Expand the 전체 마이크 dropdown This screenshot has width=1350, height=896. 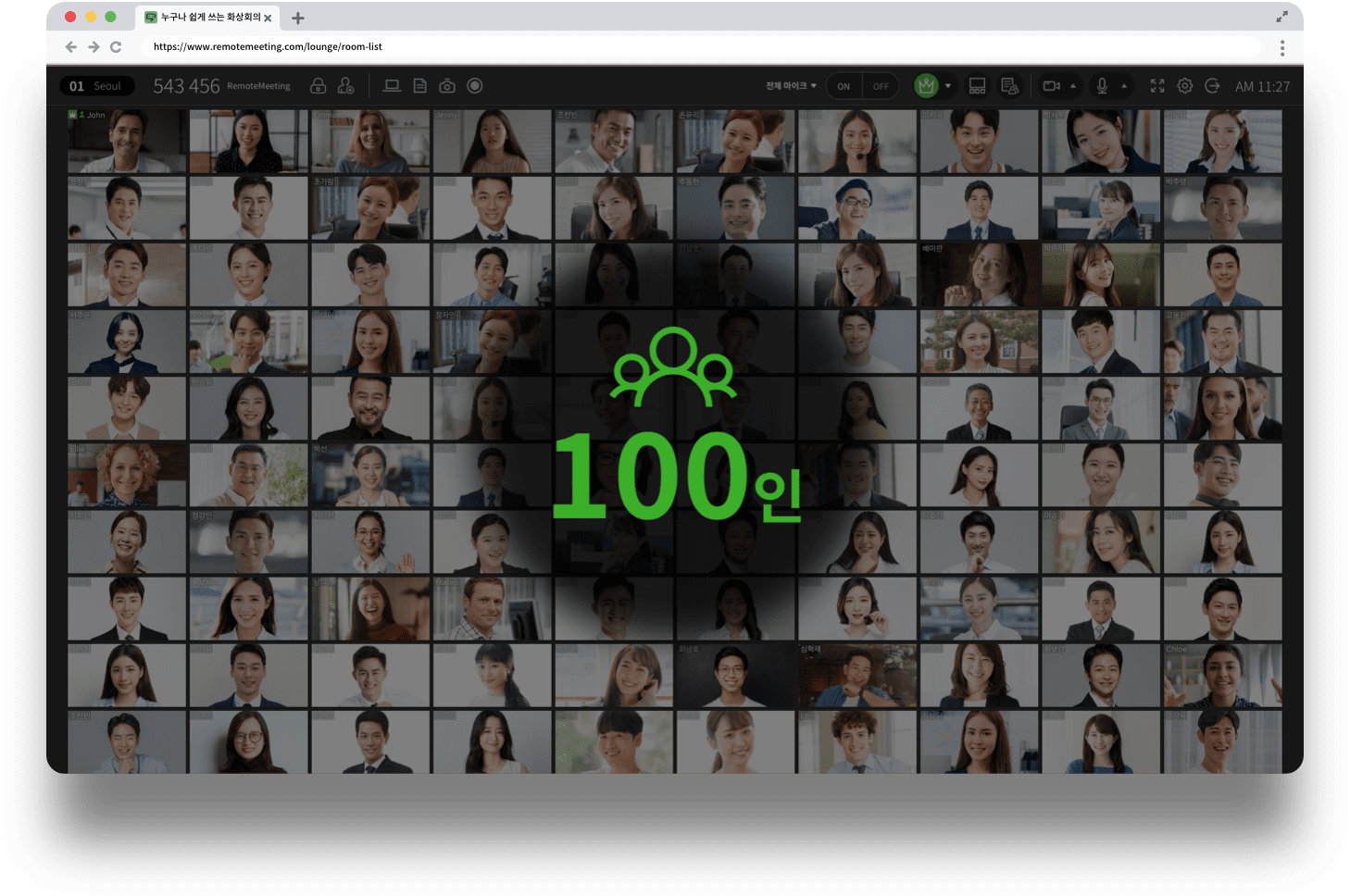pyautogui.click(x=791, y=86)
